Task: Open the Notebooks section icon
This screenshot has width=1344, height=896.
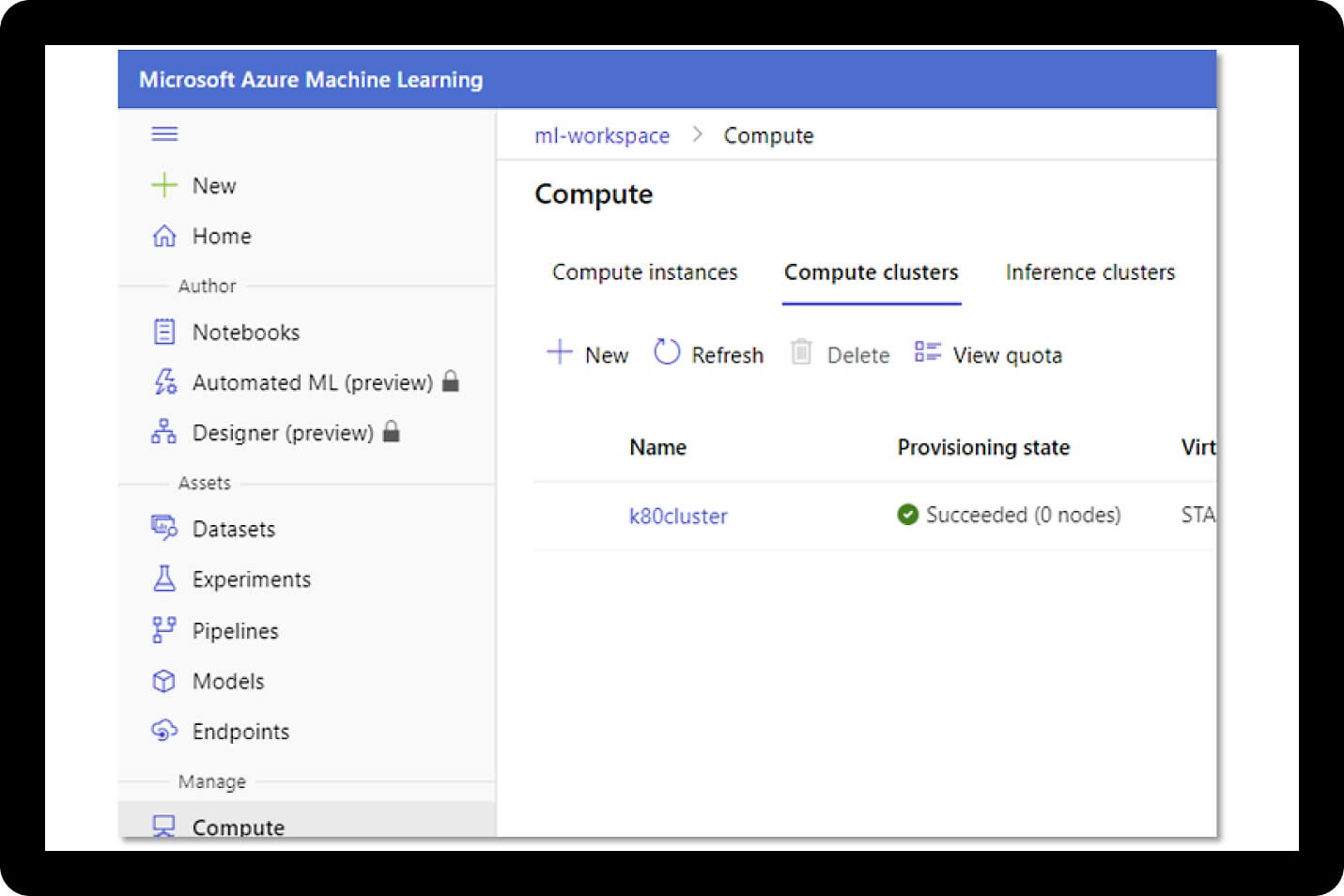Action: [x=165, y=332]
